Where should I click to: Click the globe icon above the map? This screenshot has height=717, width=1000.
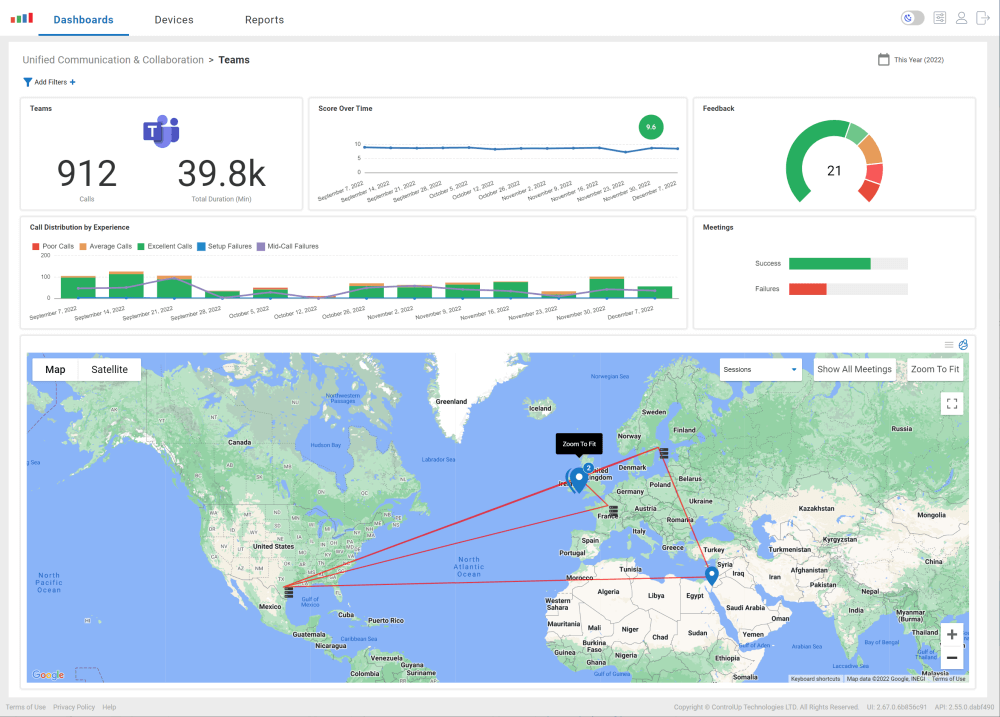[963, 344]
